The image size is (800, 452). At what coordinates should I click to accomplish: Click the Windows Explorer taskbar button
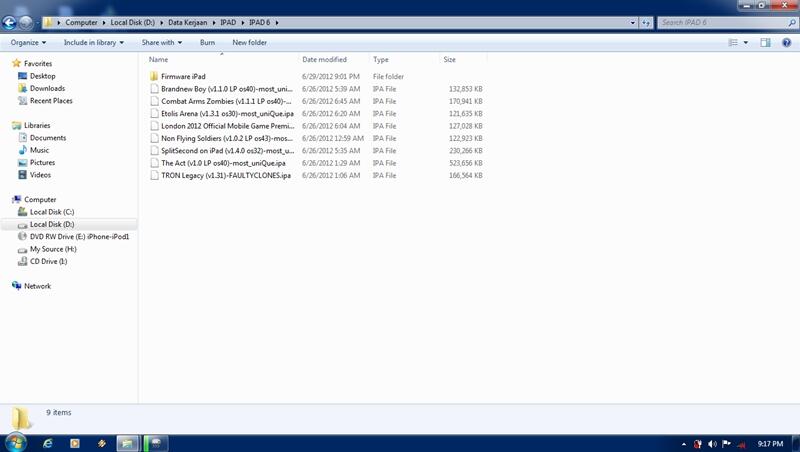point(128,443)
